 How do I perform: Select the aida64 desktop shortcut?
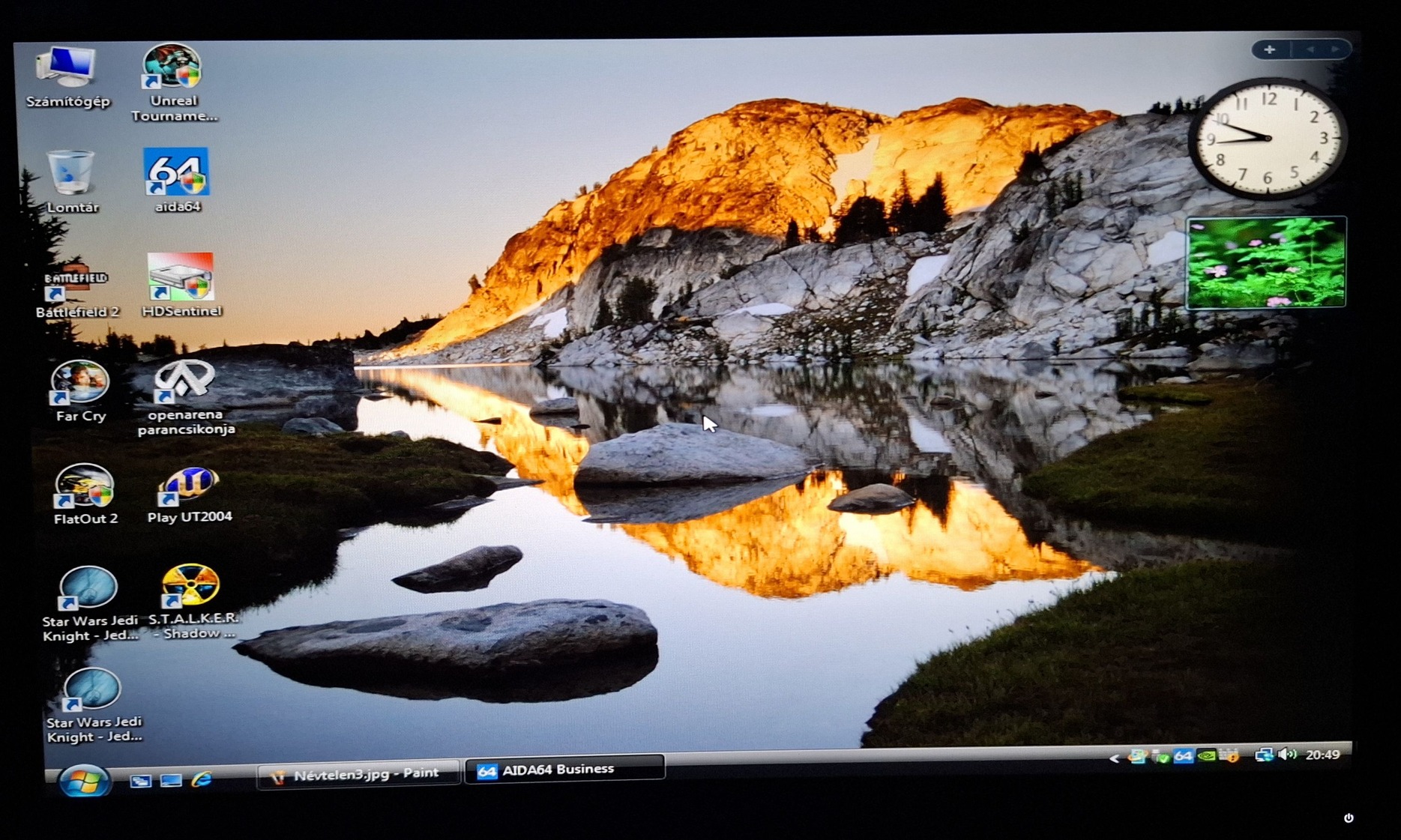[178, 181]
